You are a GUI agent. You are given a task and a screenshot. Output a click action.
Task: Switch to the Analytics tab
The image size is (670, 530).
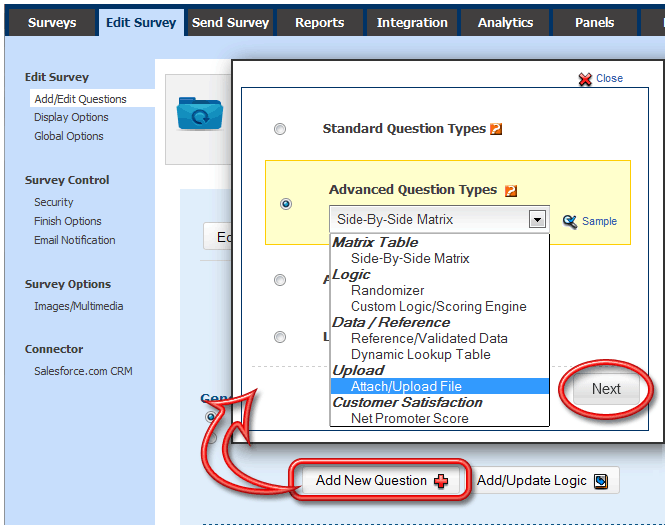[x=505, y=22]
